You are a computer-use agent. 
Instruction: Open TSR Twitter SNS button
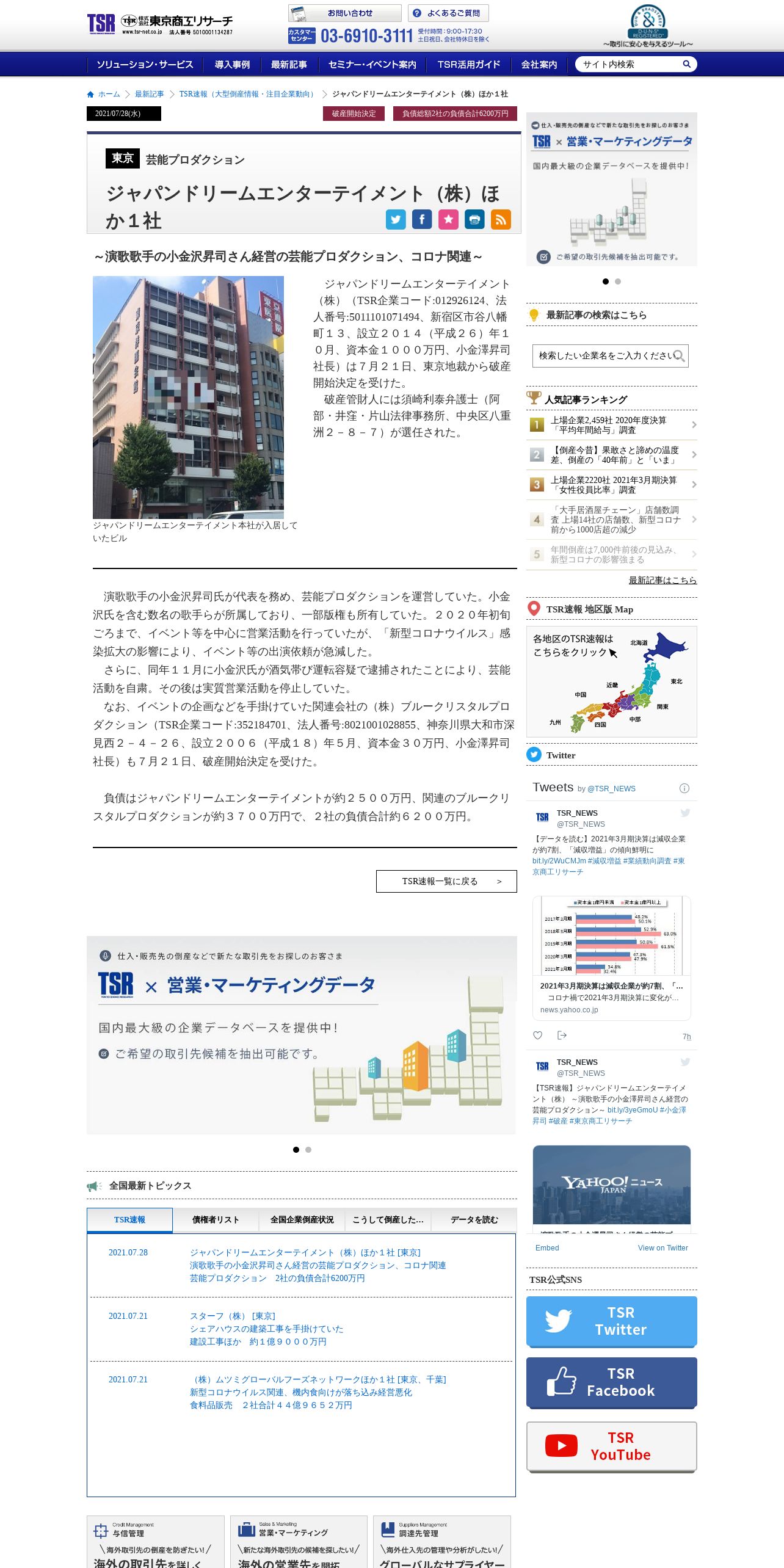point(611,1321)
